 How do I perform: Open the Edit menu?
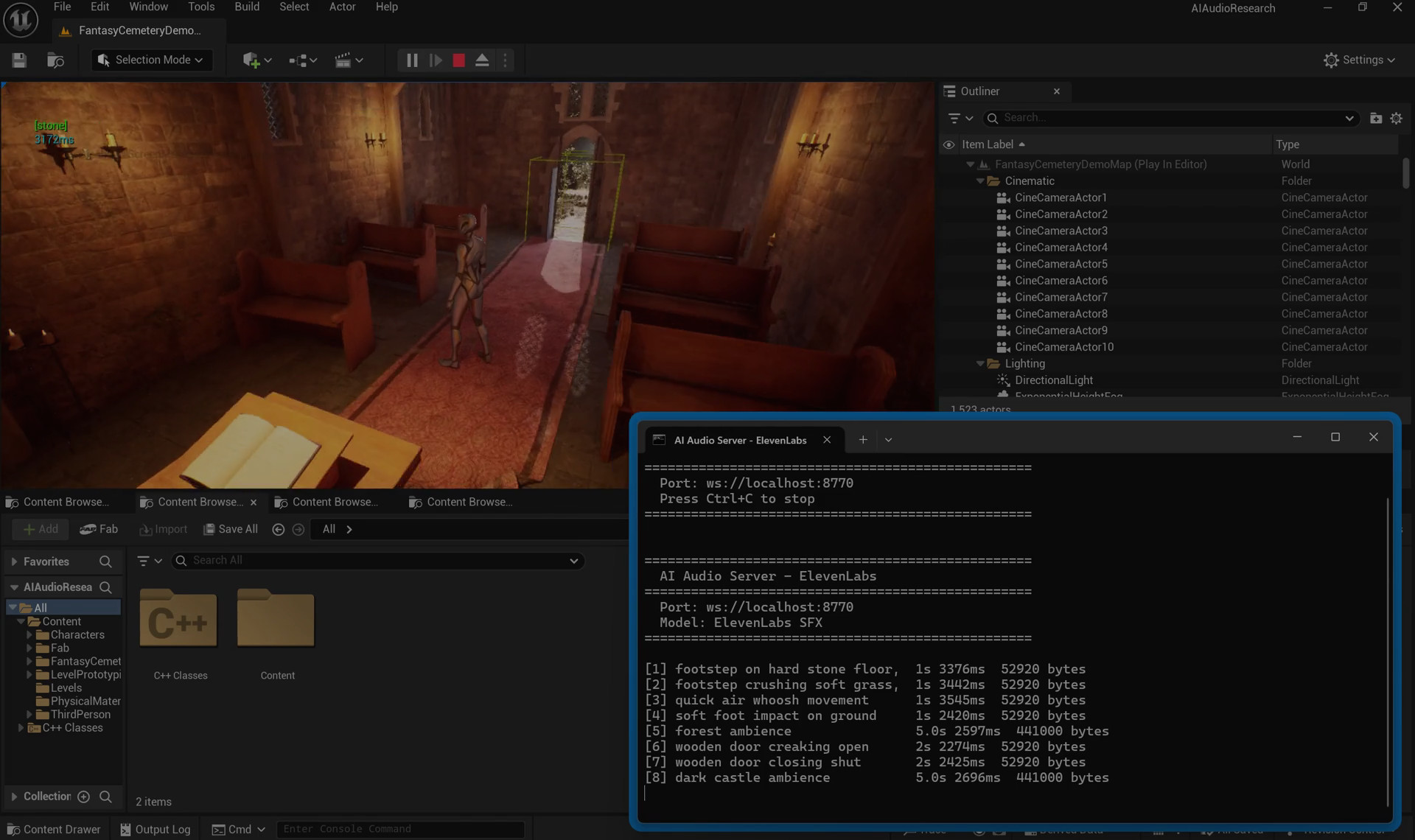(x=99, y=7)
